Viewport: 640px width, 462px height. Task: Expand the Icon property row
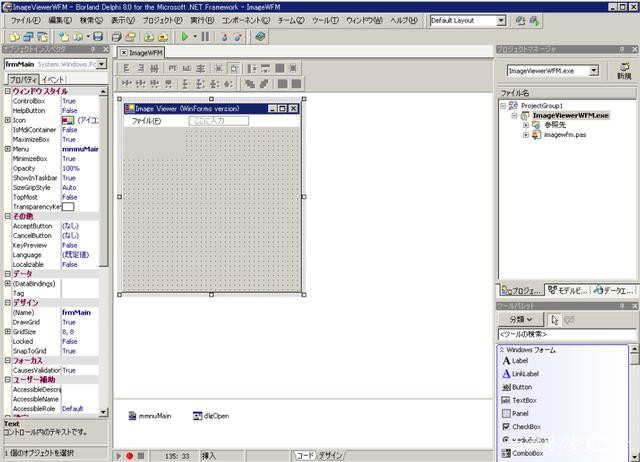[7, 120]
